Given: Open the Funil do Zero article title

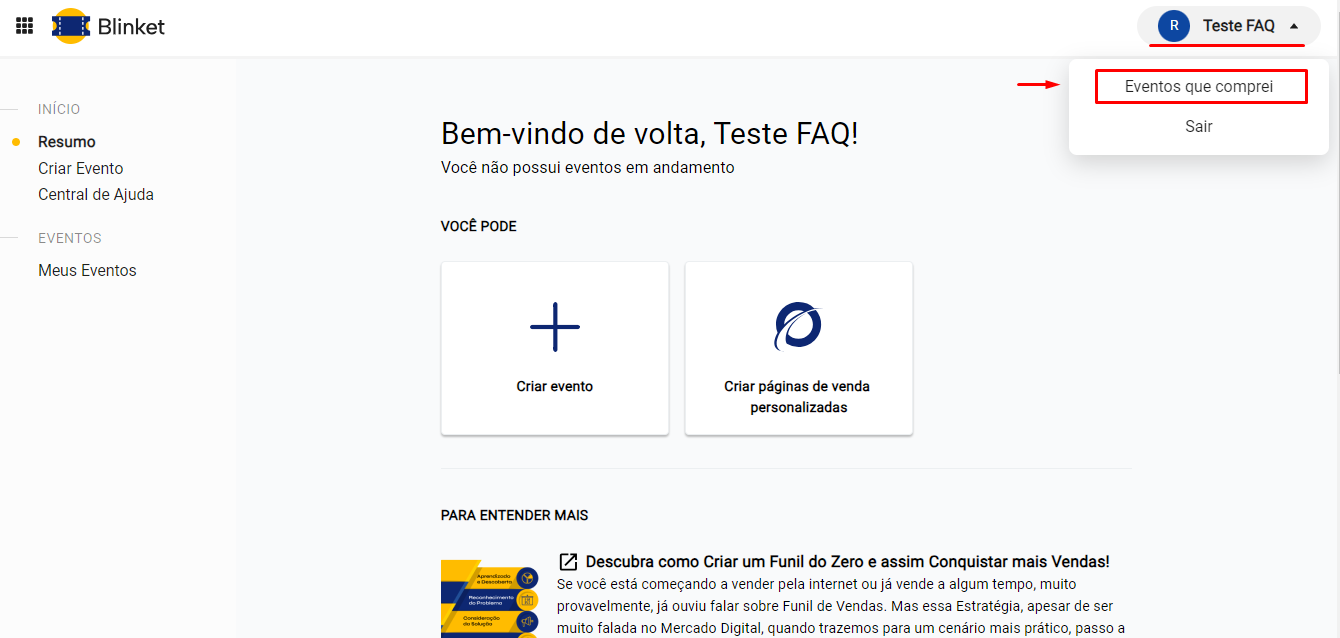Looking at the screenshot, I should pyautogui.click(x=847, y=562).
